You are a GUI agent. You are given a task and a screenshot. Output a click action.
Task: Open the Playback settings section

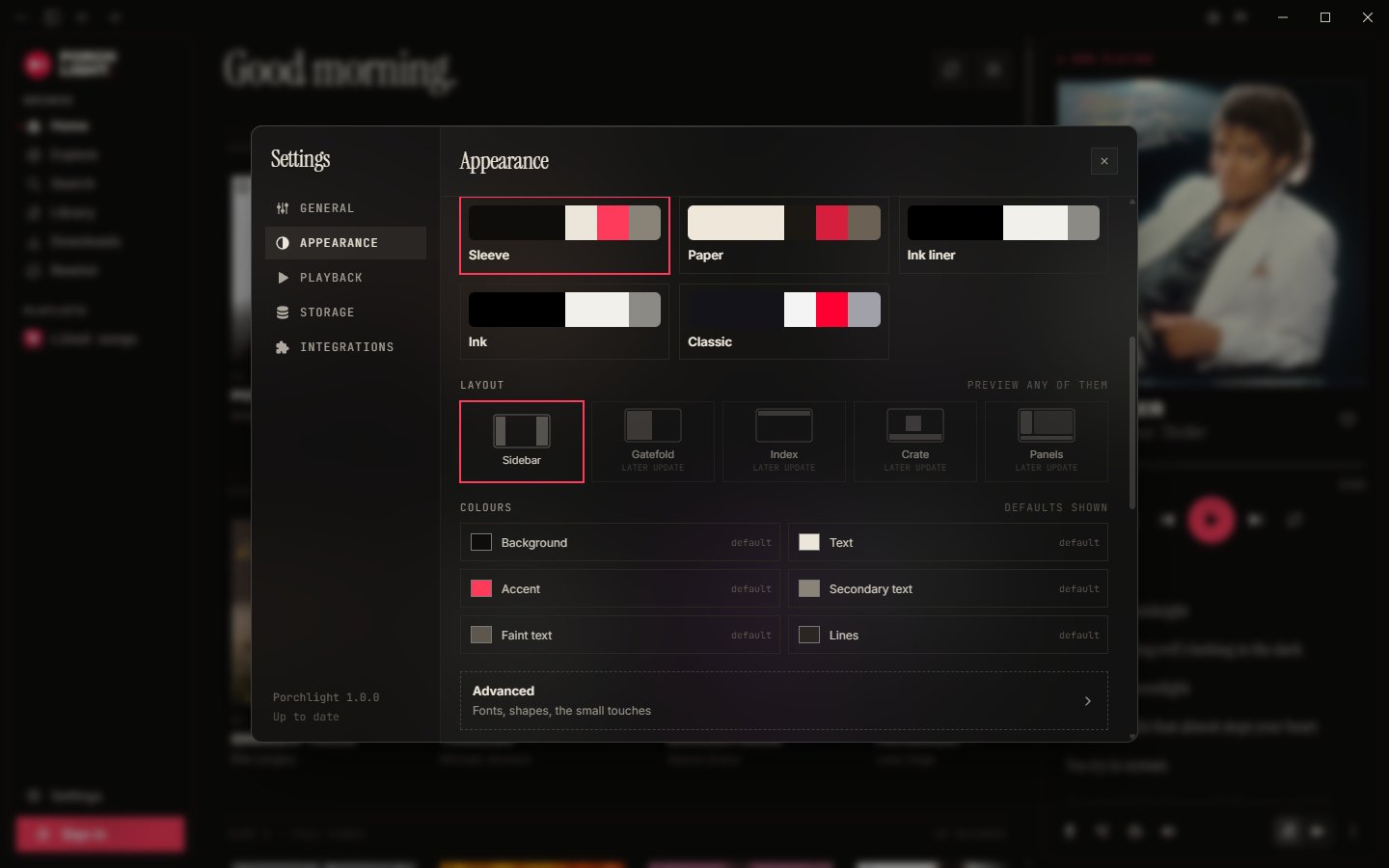click(345, 278)
